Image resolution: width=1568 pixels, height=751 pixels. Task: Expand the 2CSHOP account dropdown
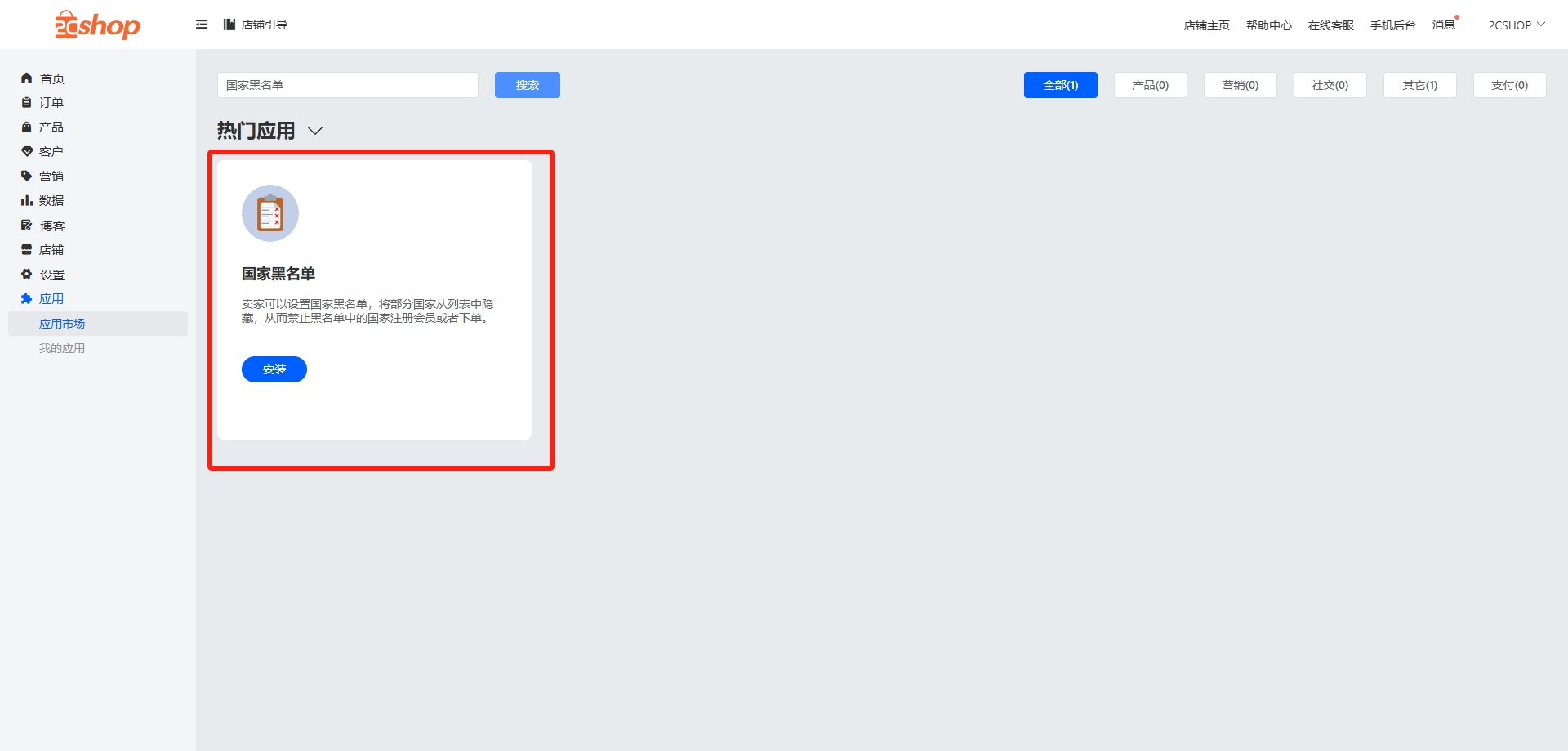(x=1517, y=25)
